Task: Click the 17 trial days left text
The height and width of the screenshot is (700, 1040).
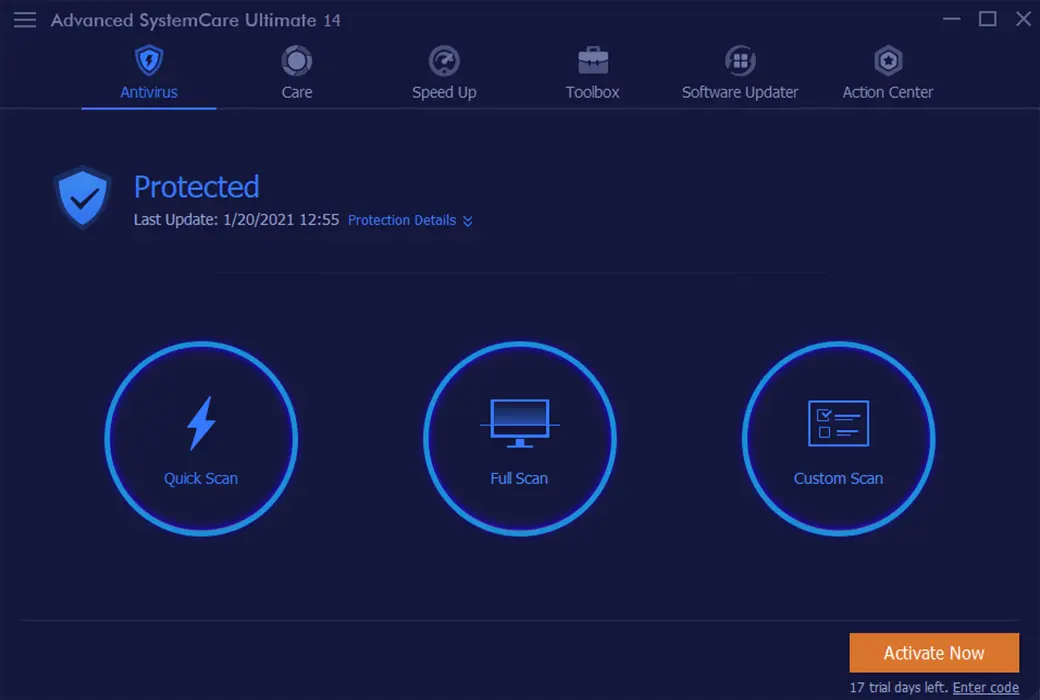Action: (x=899, y=687)
